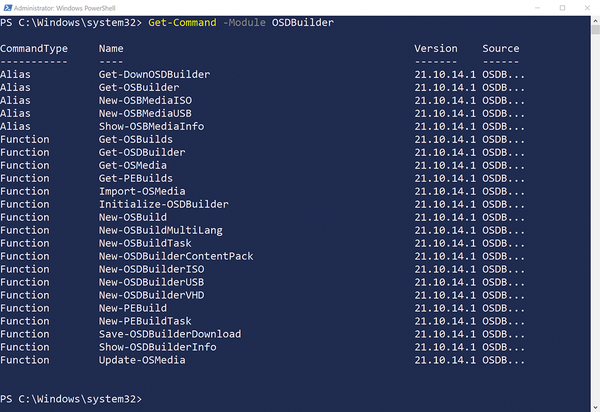The width and height of the screenshot is (600, 412).
Task: Select New-OSDBuilderContentPack function name
Action: click(176, 256)
